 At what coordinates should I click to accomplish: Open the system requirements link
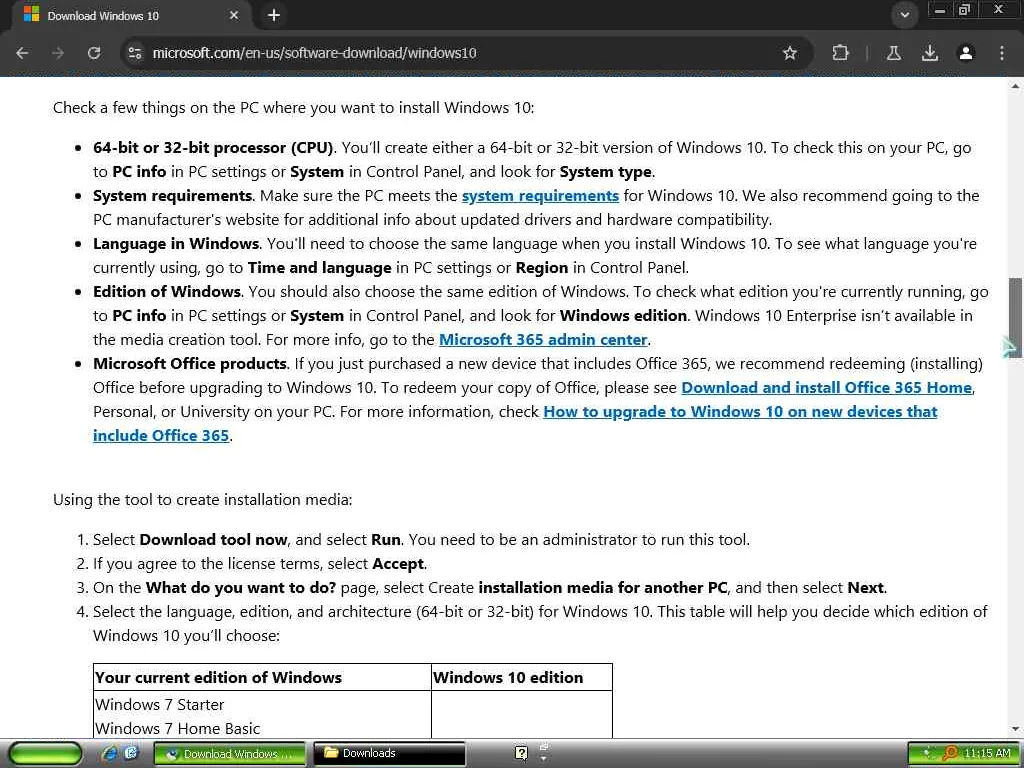tap(540, 196)
